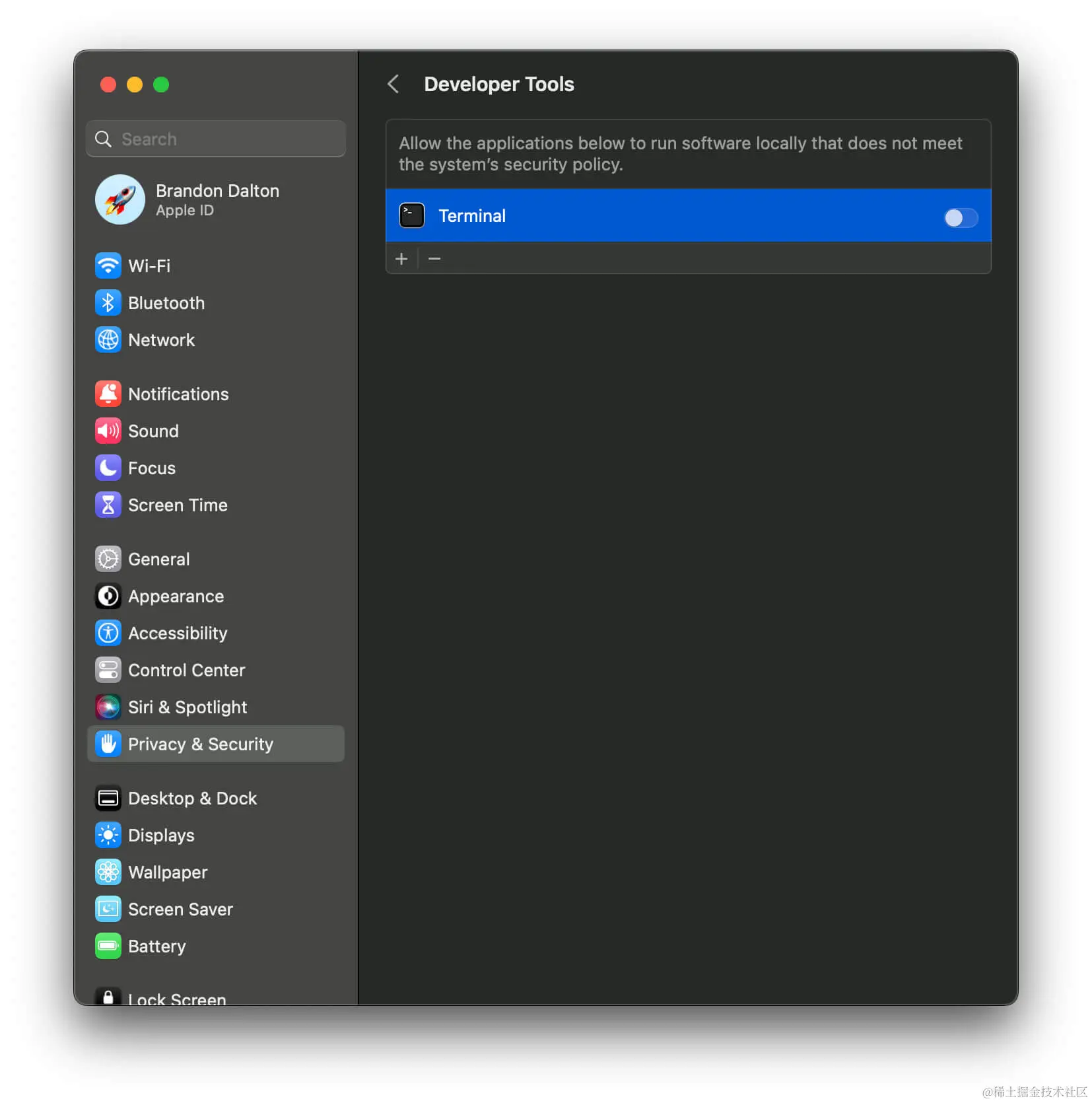Enable the Terminal developer tools toggle
1092x1103 pixels.
pyautogui.click(x=961, y=217)
